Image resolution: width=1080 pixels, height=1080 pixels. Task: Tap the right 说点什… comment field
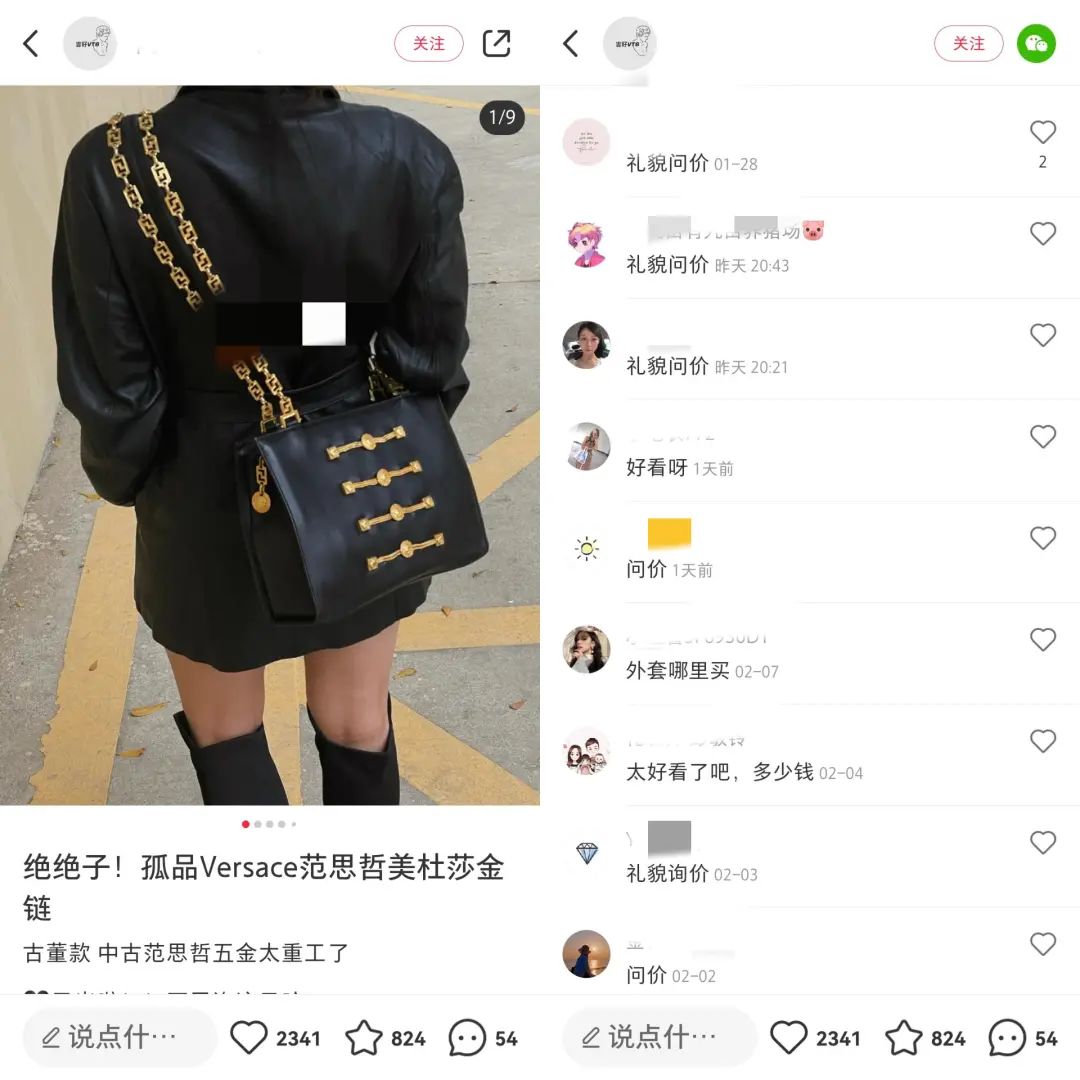click(x=660, y=1037)
